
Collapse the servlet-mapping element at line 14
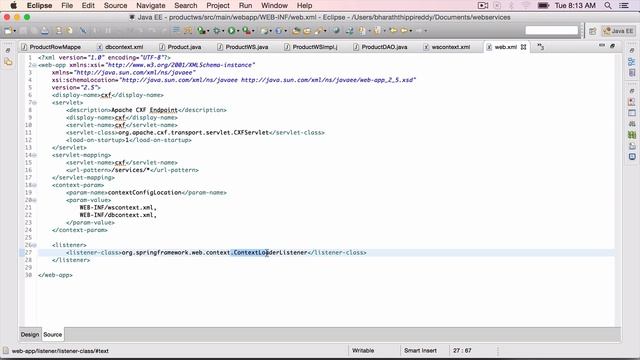pos(35,155)
